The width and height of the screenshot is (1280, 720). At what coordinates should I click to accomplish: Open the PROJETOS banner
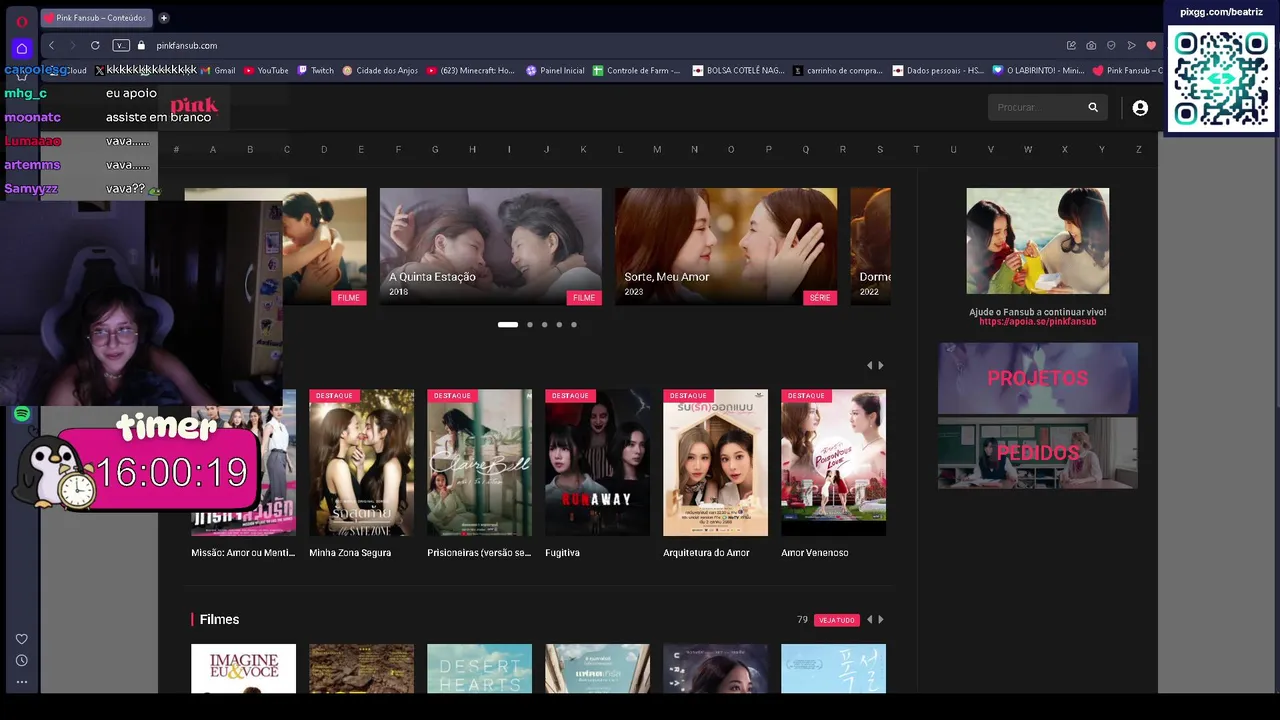click(1038, 378)
